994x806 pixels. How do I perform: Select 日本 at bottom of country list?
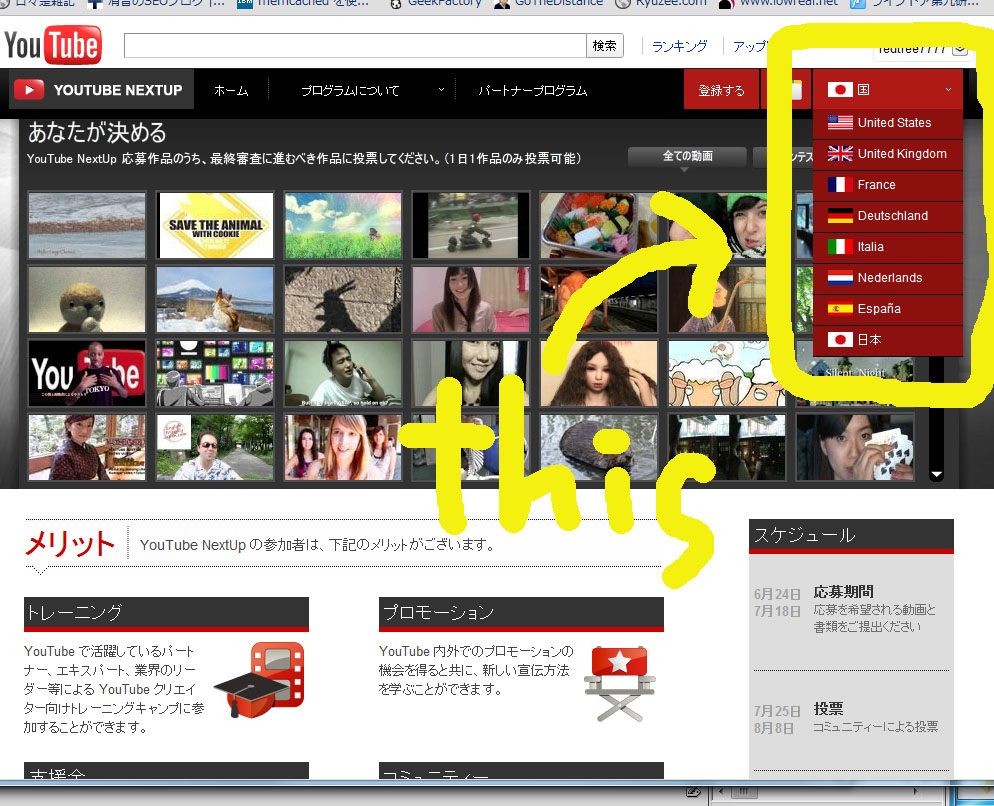click(x=888, y=340)
